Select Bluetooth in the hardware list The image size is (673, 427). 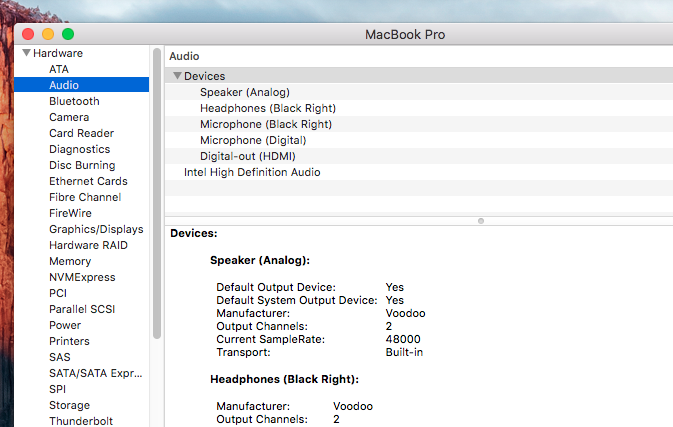click(x=74, y=101)
